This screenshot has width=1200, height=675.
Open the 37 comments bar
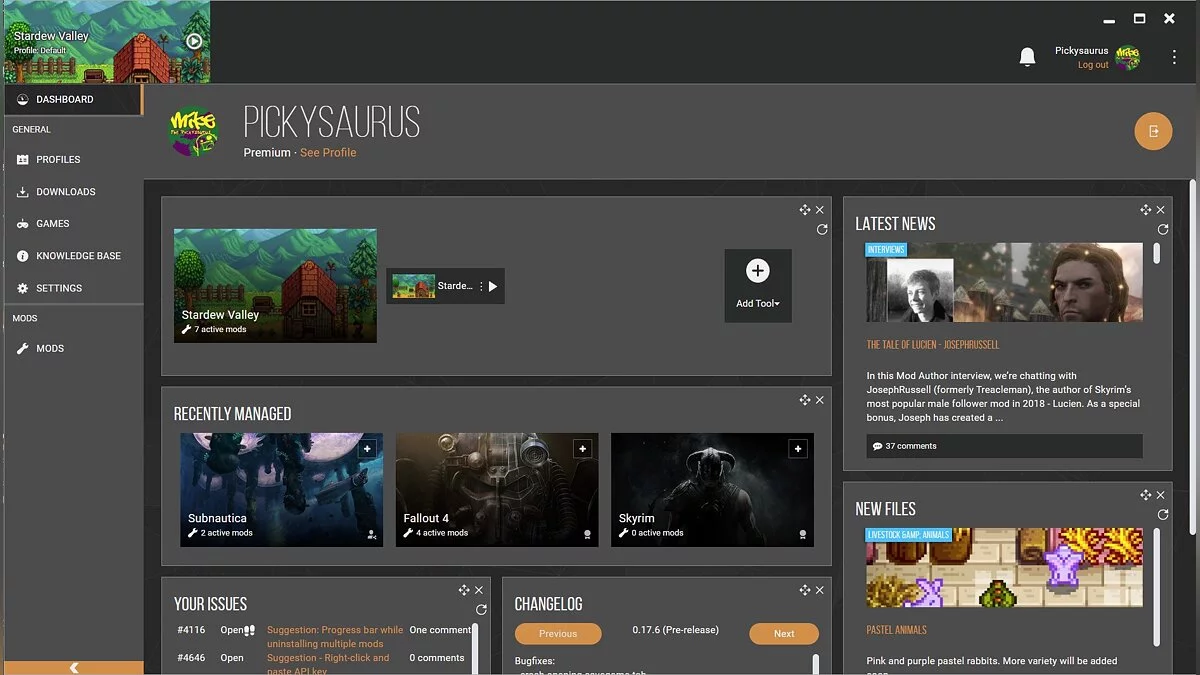click(x=1004, y=446)
